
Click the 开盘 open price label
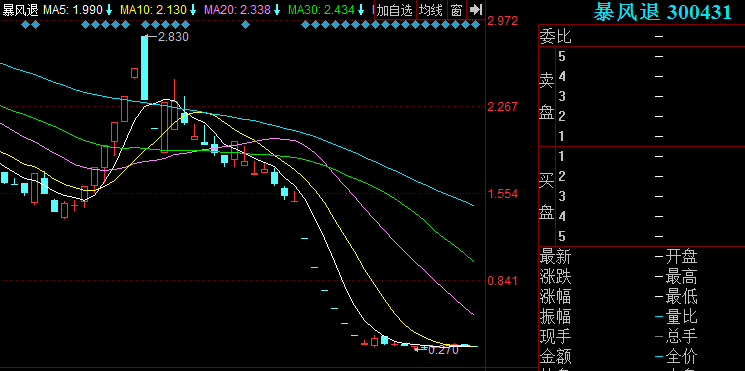tap(681, 257)
